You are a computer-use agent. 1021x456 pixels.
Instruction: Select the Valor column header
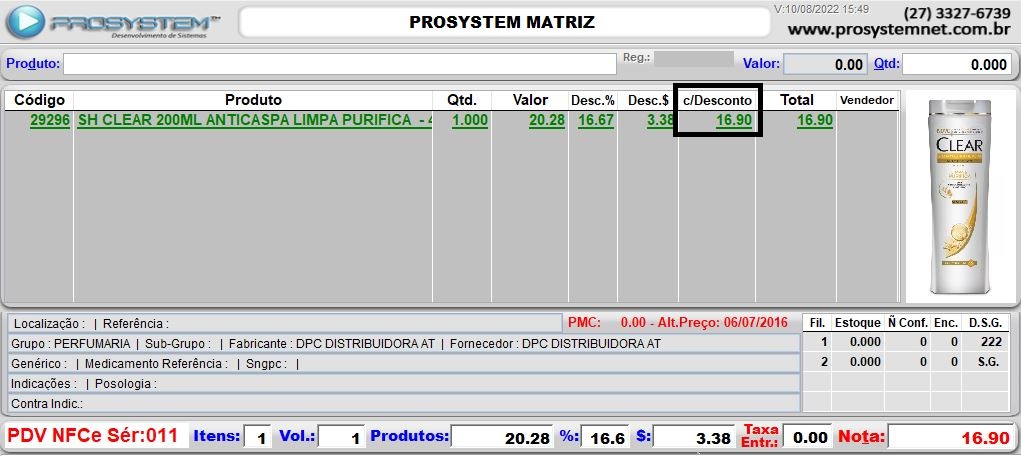coord(530,100)
